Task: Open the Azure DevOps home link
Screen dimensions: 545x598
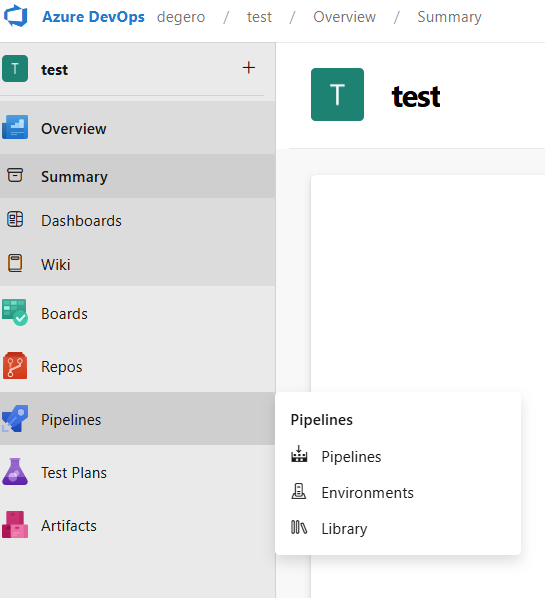Action: 93,17
